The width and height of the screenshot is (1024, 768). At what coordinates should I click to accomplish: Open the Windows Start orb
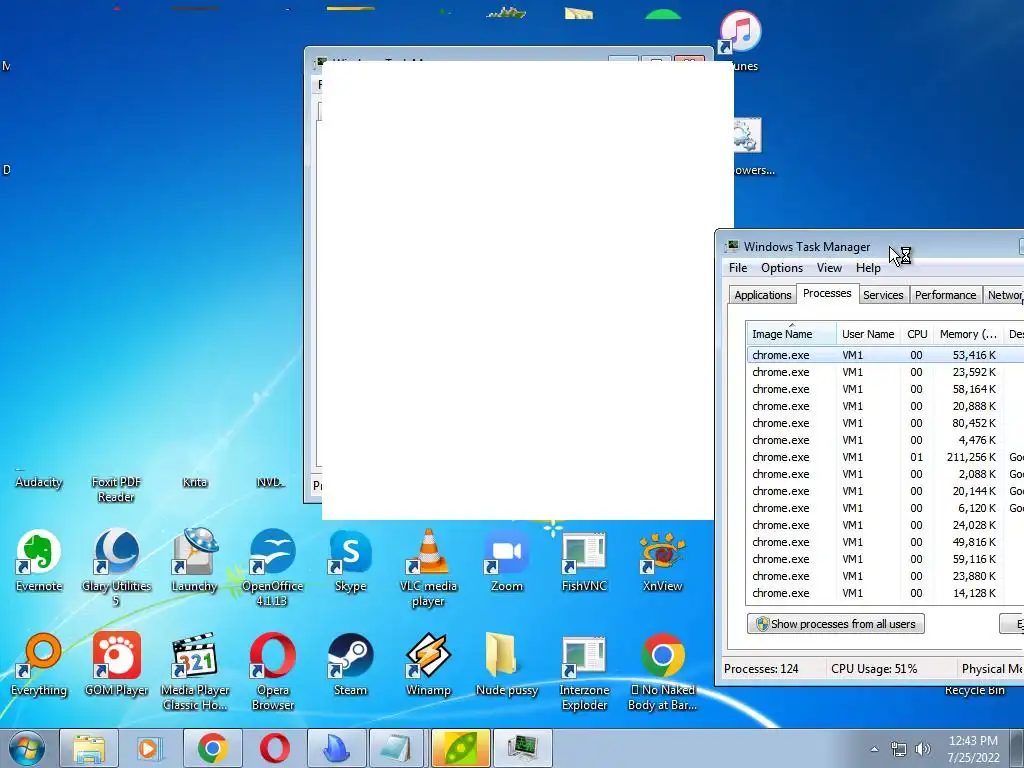(x=27, y=748)
